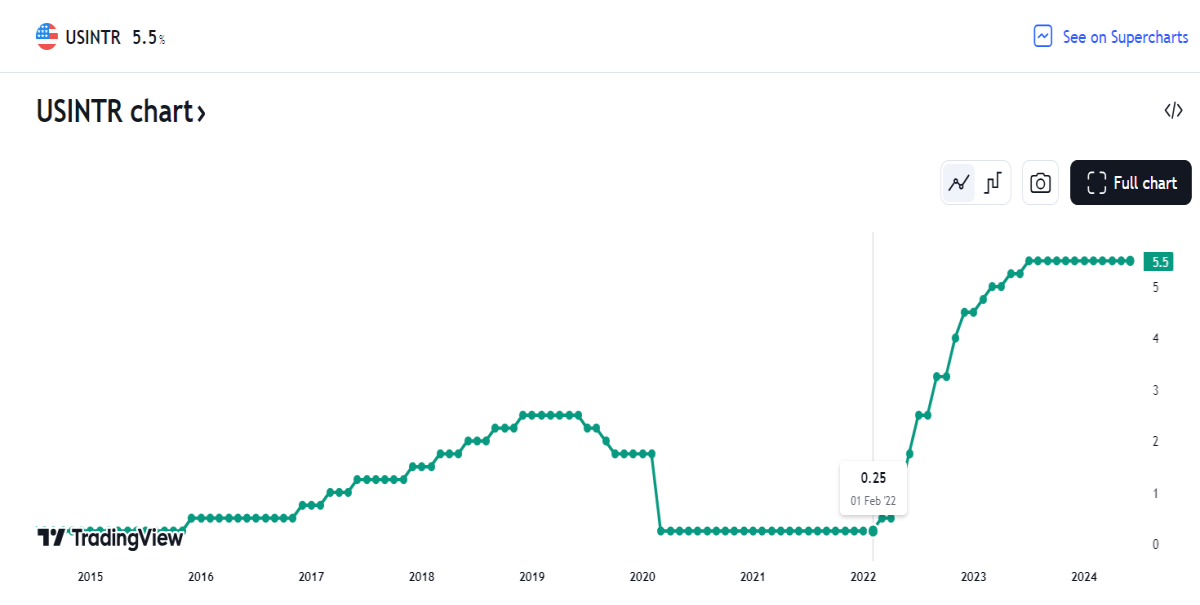Click the 2024 label on time axis

pyautogui.click(x=1084, y=577)
